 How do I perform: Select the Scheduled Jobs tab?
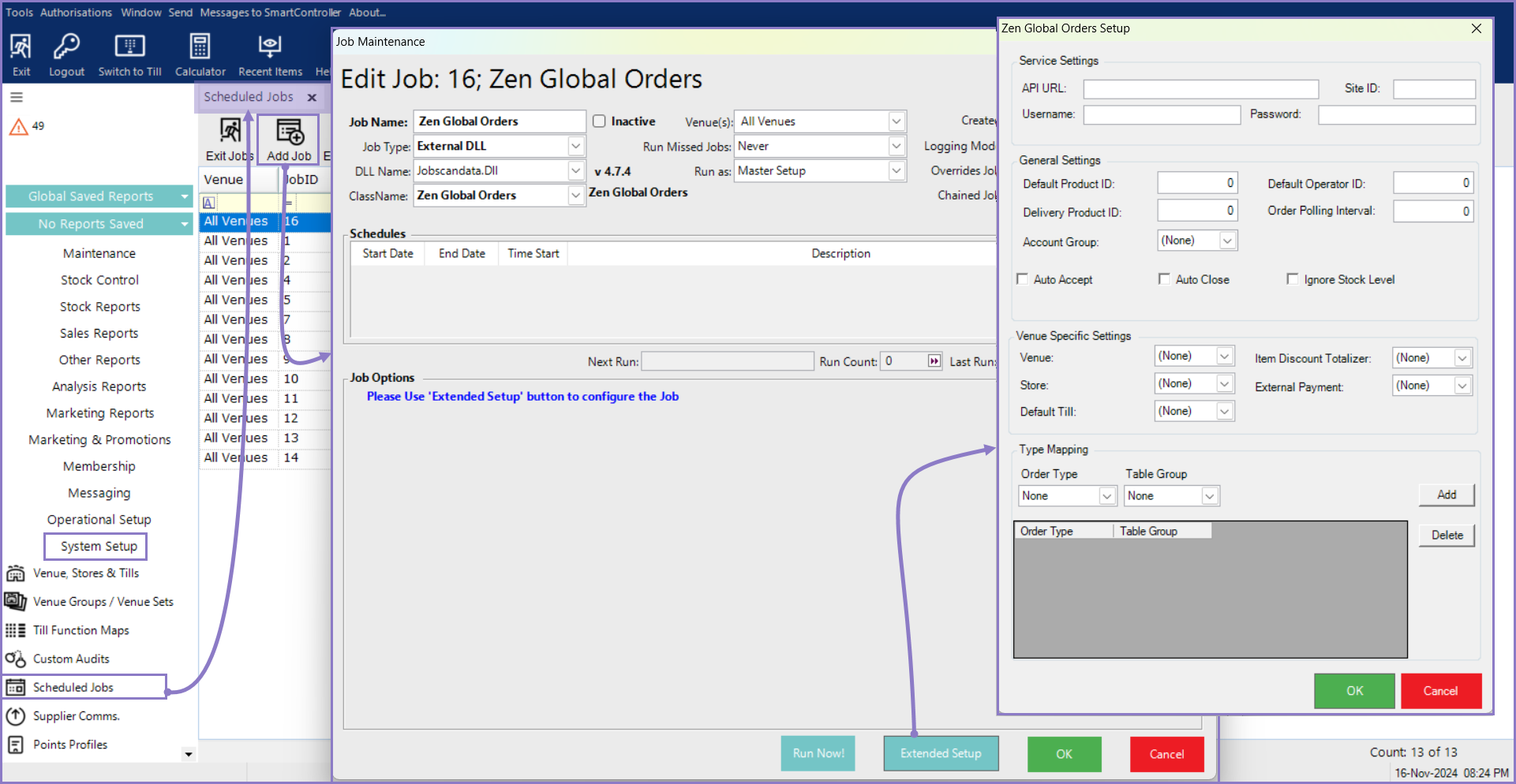click(249, 97)
